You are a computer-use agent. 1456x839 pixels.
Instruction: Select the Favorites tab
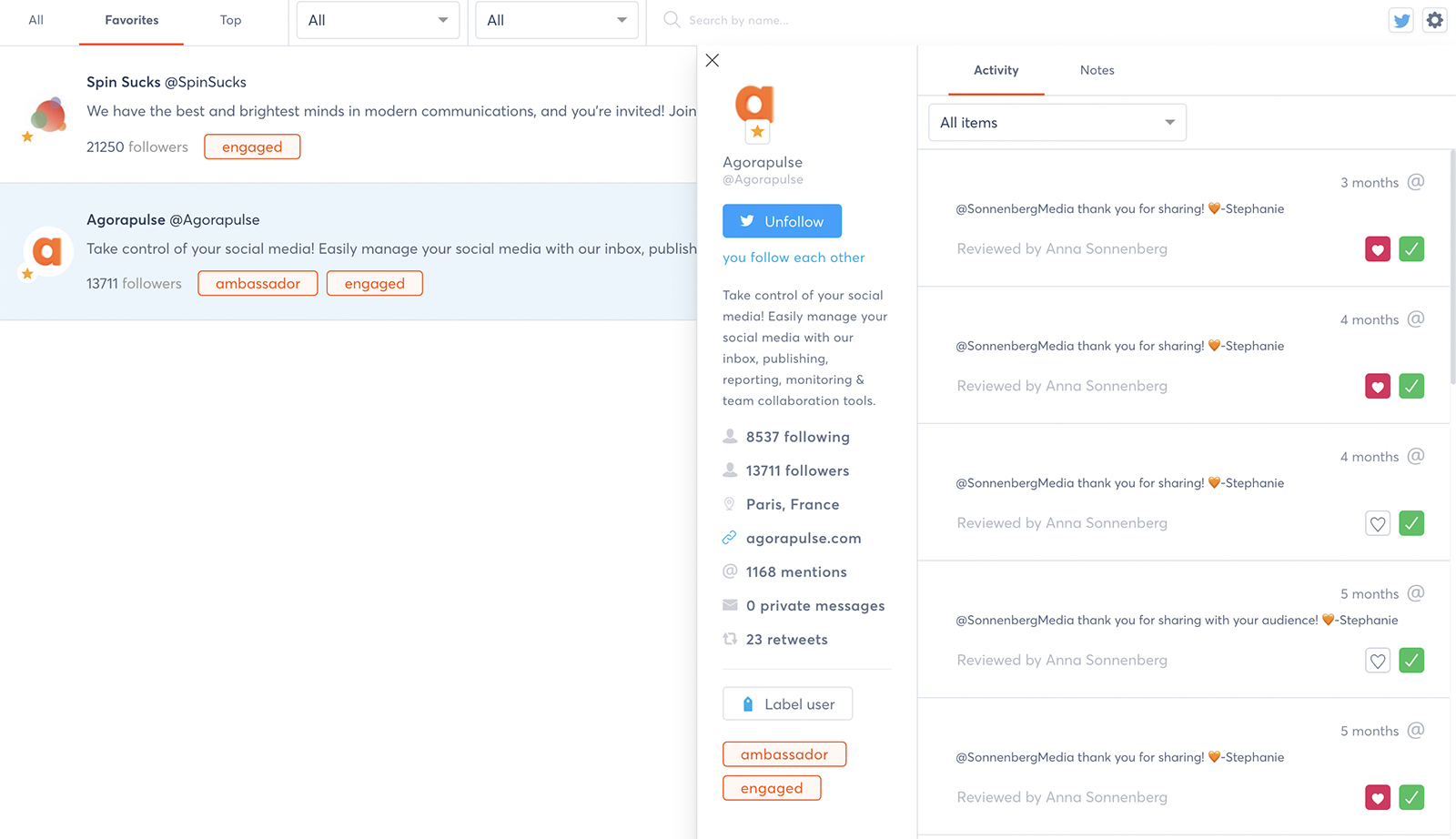pos(132,20)
